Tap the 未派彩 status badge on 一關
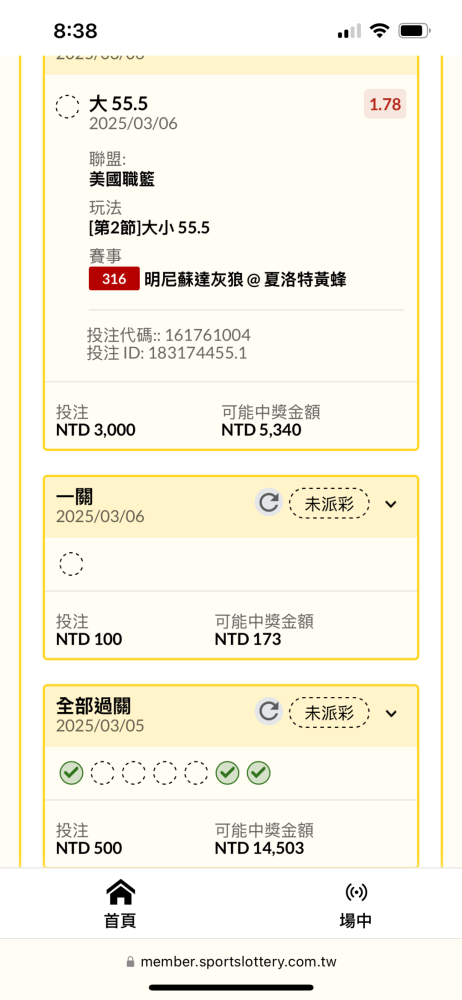The image size is (462, 1000). coord(329,504)
